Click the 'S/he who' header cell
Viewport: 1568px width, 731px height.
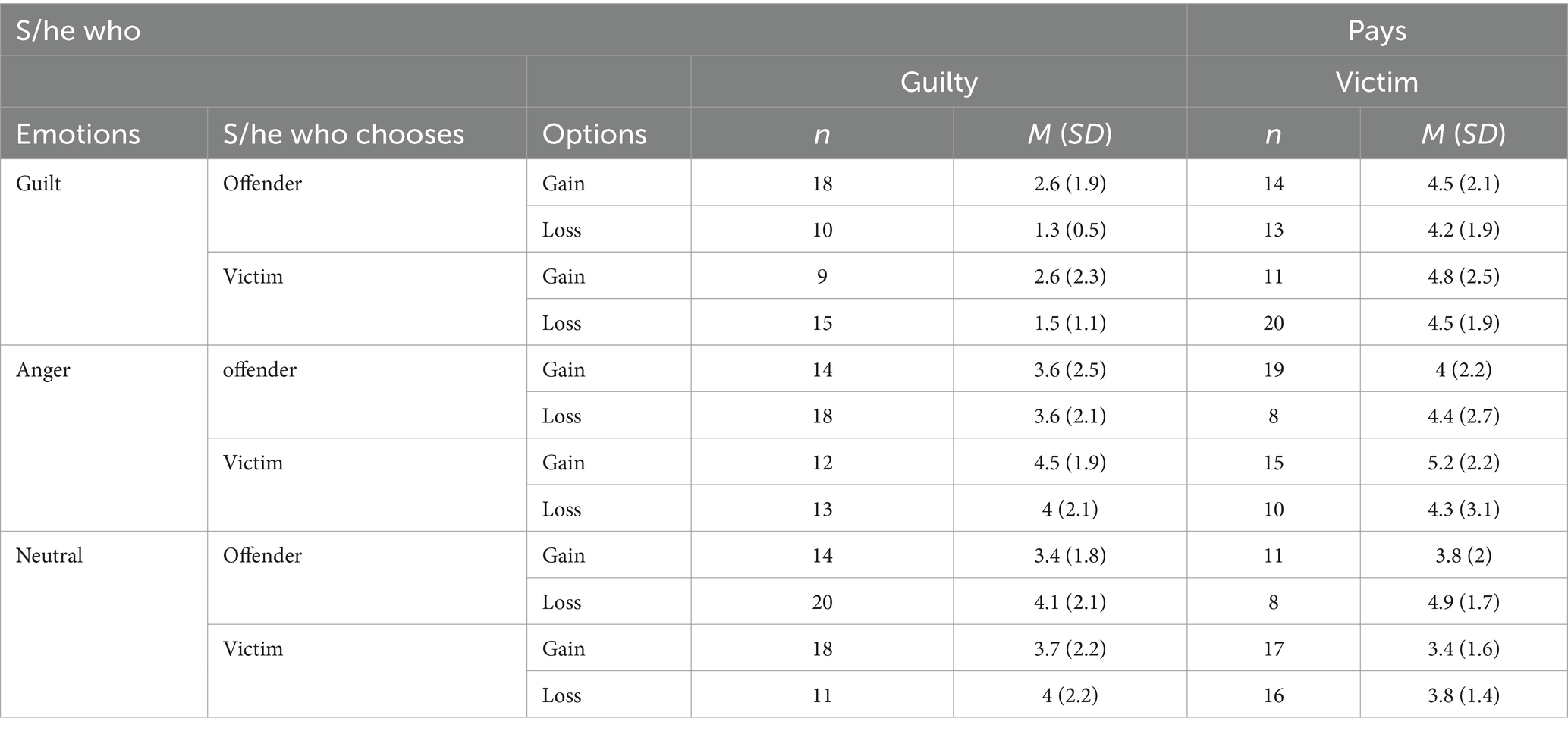(593, 30)
